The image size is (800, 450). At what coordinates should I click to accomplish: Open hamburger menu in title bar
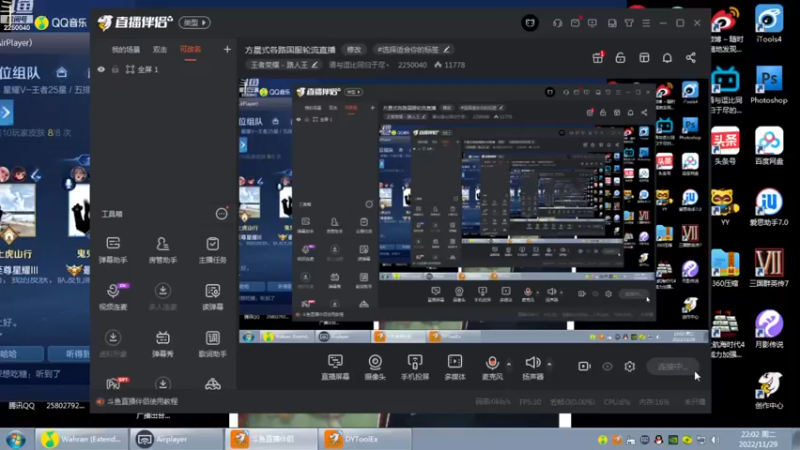646,23
